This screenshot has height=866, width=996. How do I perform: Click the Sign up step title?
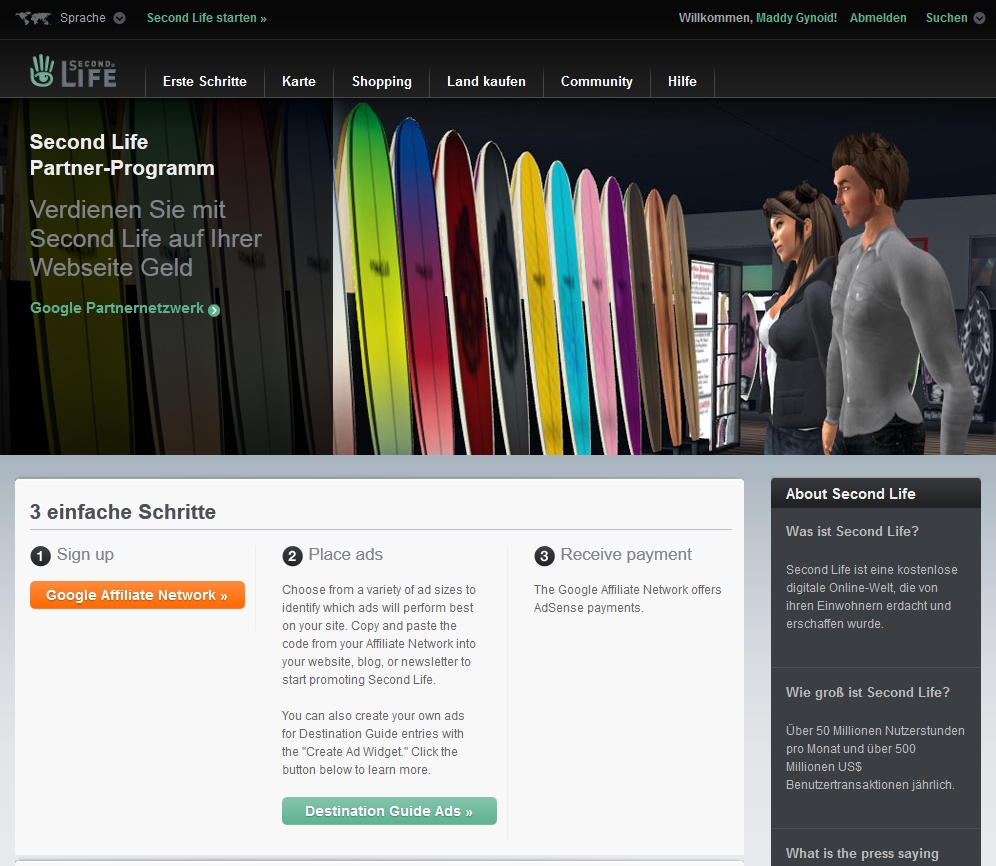pos(85,554)
